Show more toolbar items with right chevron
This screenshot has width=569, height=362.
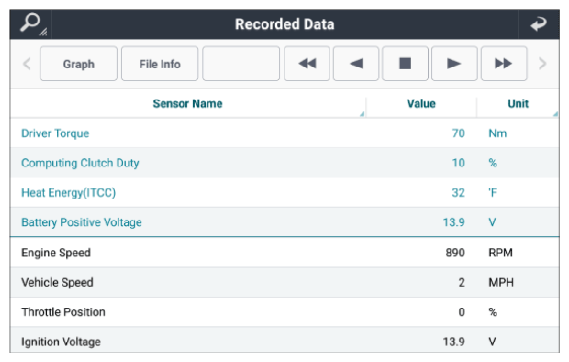pos(543,63)
